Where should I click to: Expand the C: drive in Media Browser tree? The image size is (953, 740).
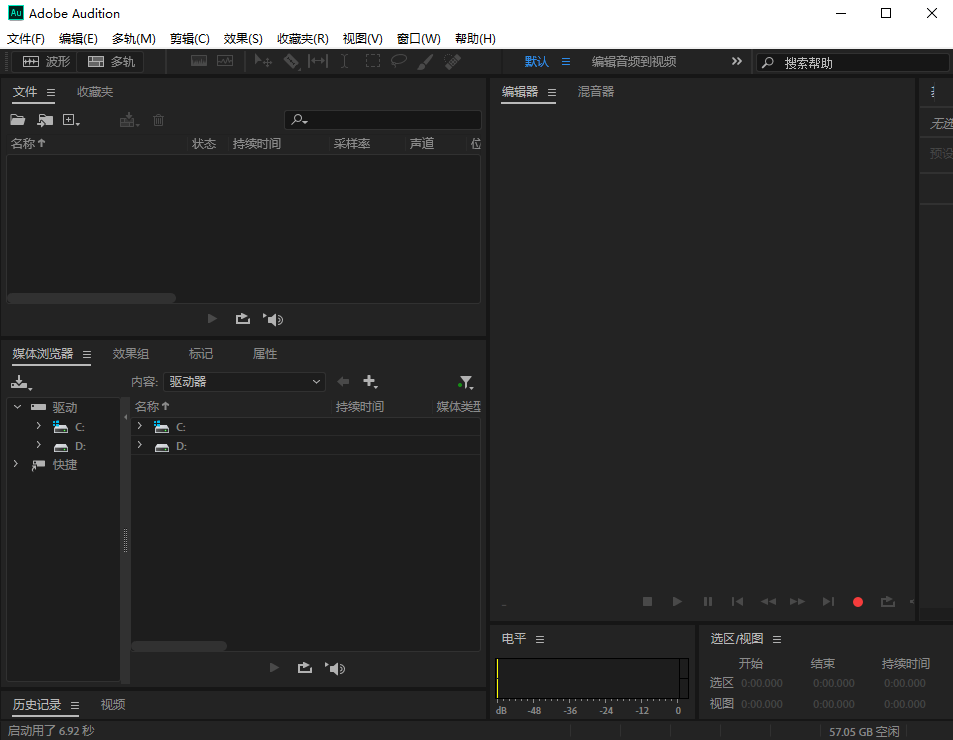point(38,426)
